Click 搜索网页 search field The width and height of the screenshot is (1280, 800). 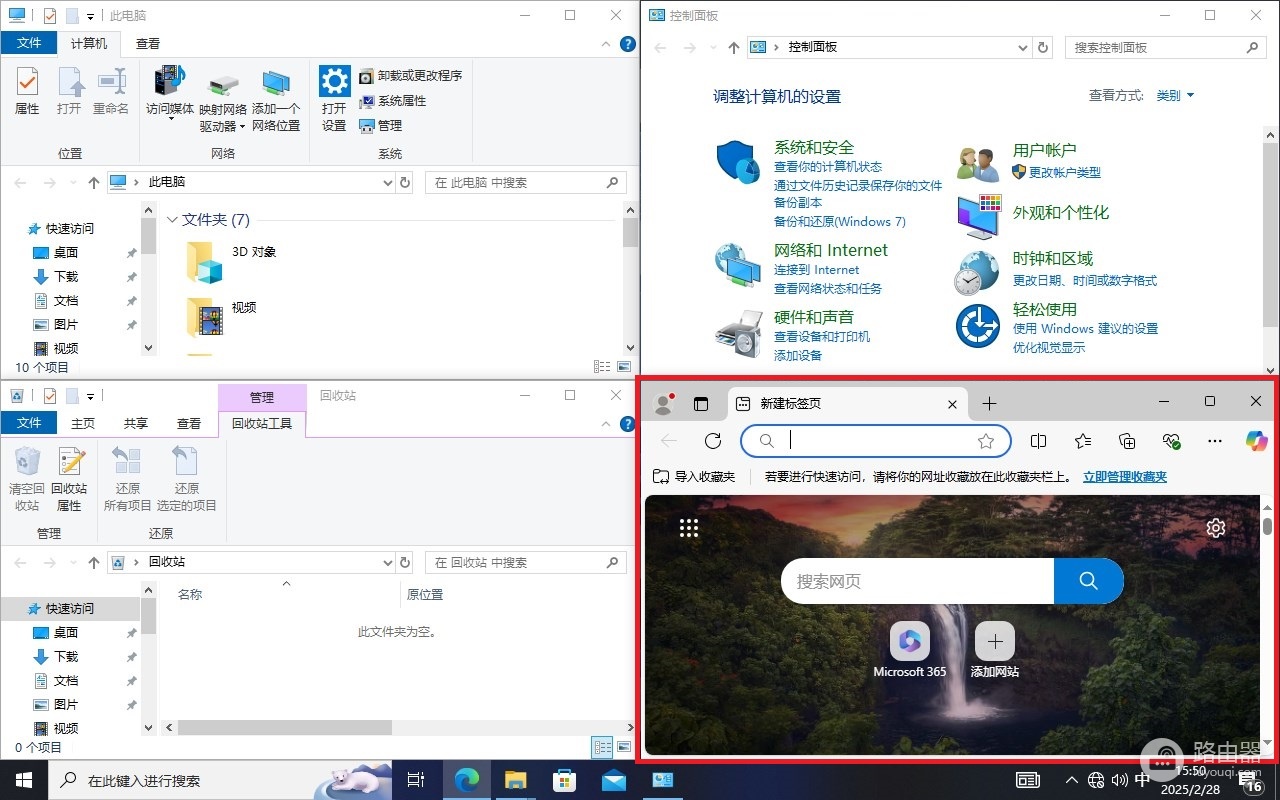pos(917,581)
